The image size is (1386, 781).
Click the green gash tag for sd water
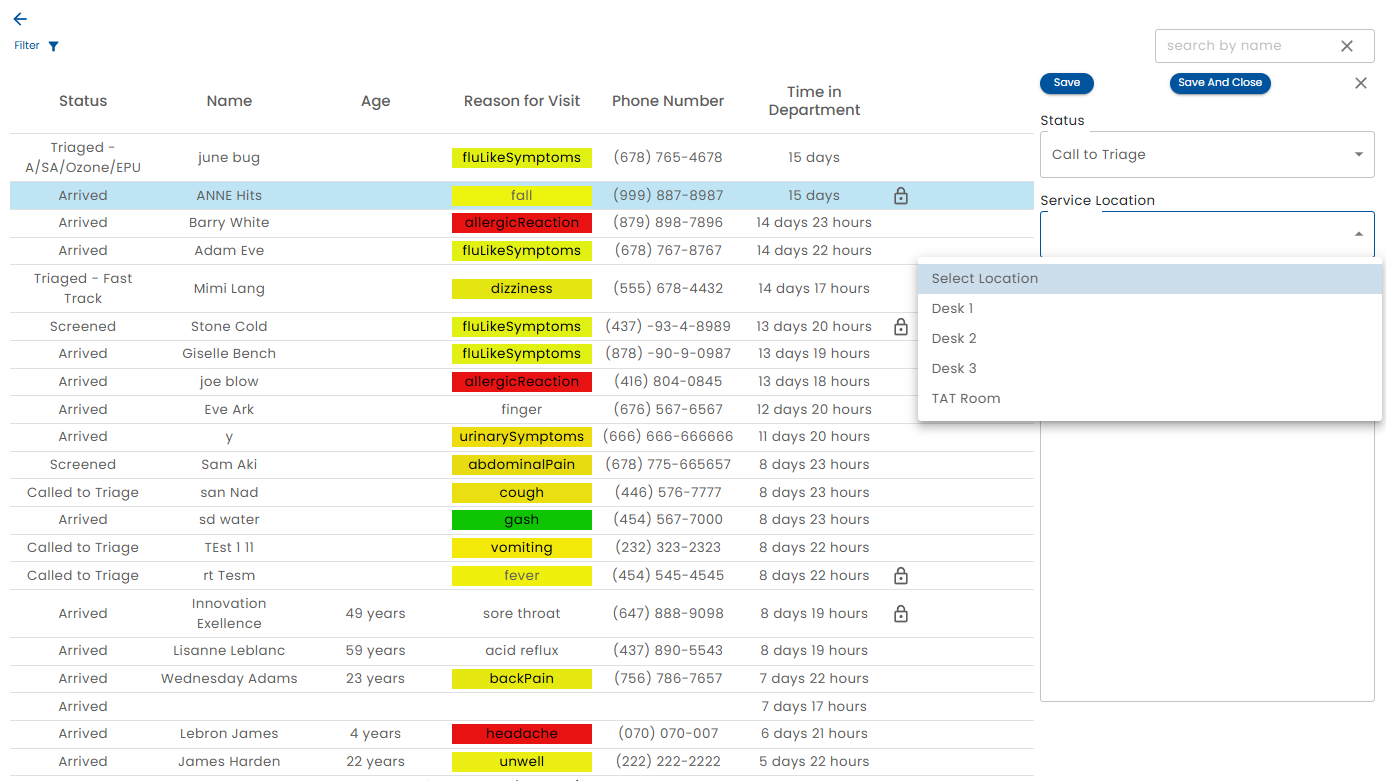[521, 520]
